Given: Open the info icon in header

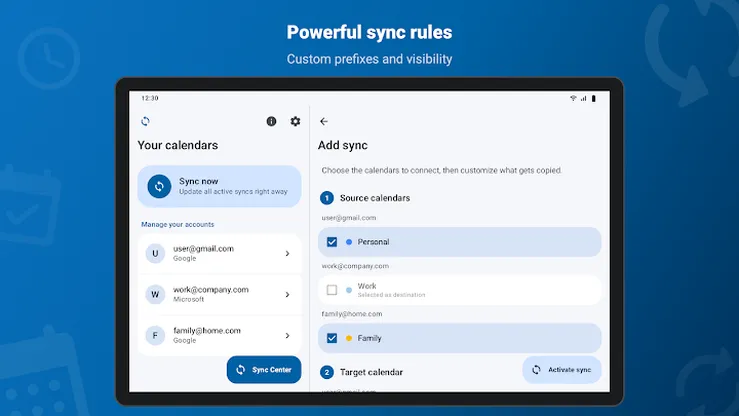Looking at the screenshot, I should (x=271, y=122).
